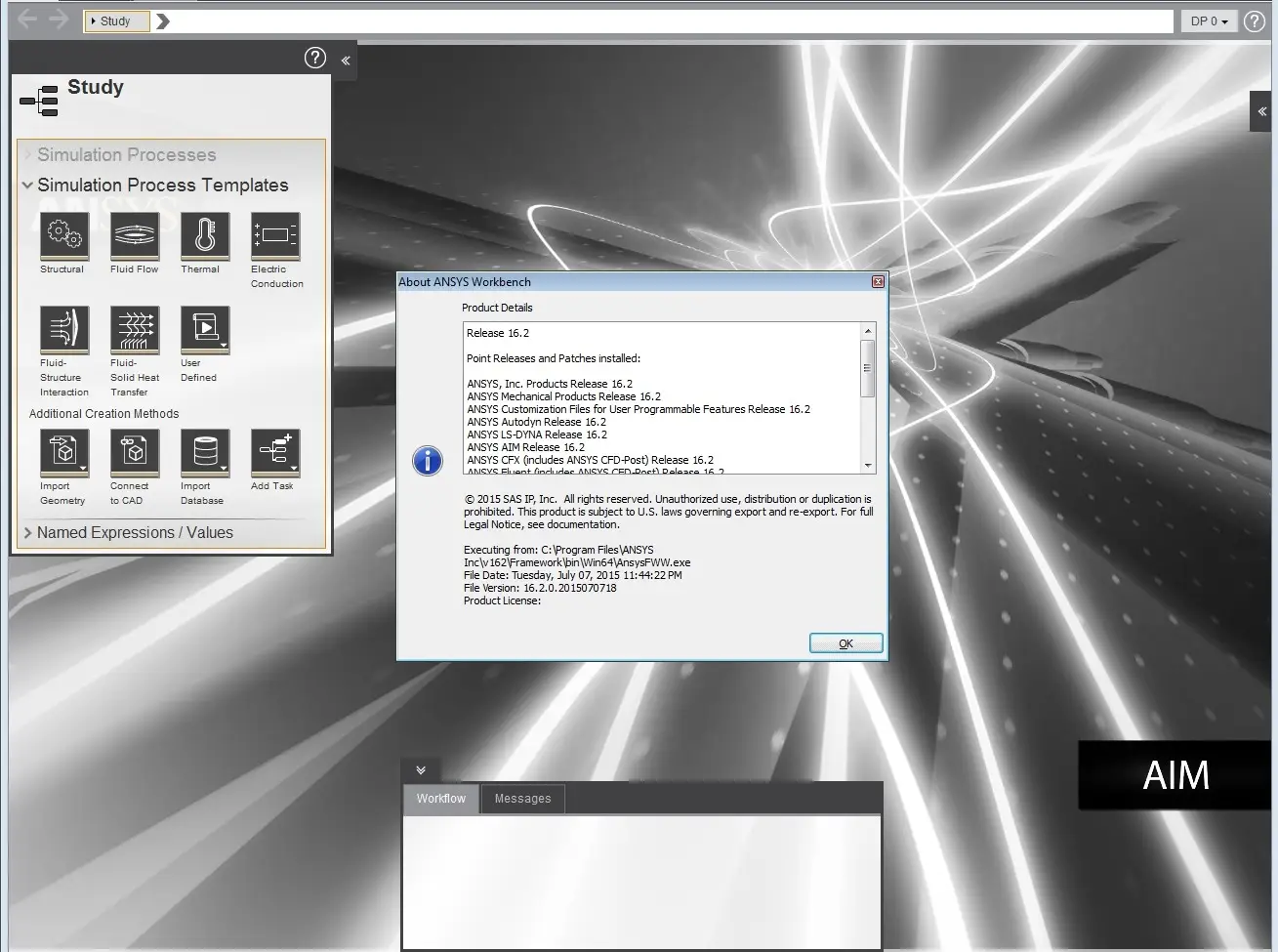The height and width of the screenshot is (952, 1278).
Task: Click the Study tree hierarchy icon
Action: pyautogui.click(x=39, y=101)
